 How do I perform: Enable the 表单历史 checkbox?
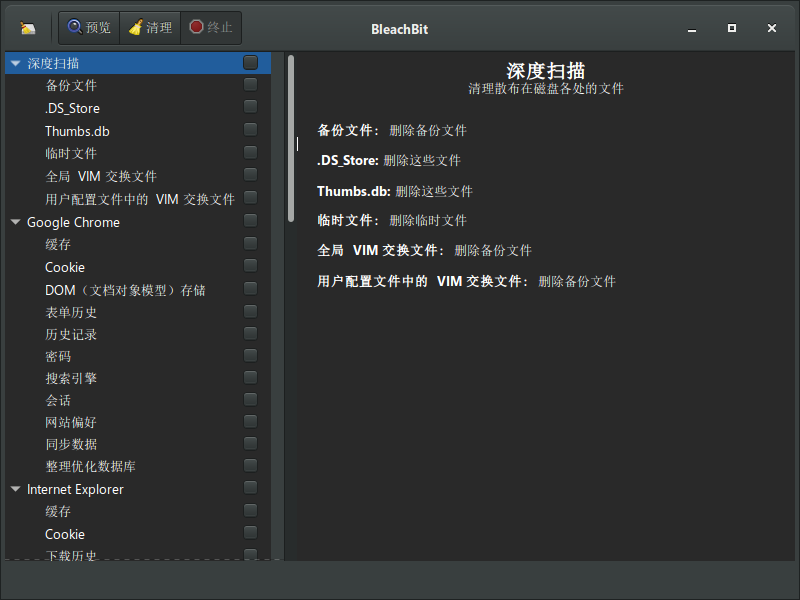coord(251,311)
